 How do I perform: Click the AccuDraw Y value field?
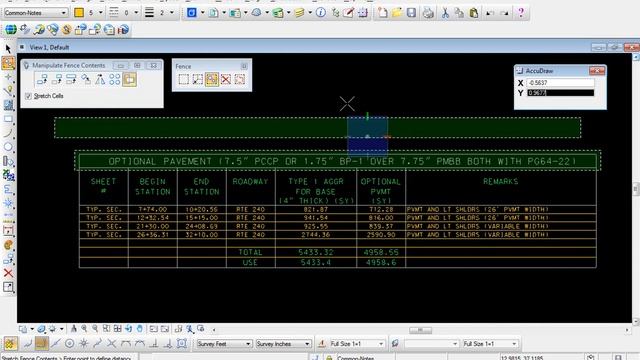coord(560,93)
